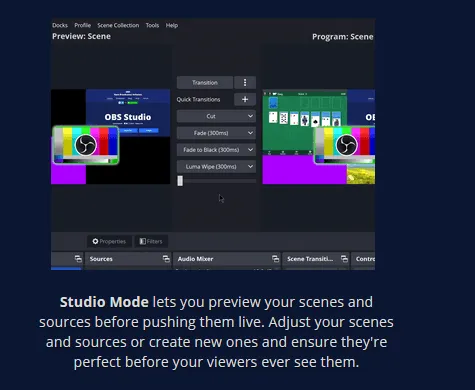Click the Transition button
The height and width of the screenshot is (390, 475).
[205, 82]
